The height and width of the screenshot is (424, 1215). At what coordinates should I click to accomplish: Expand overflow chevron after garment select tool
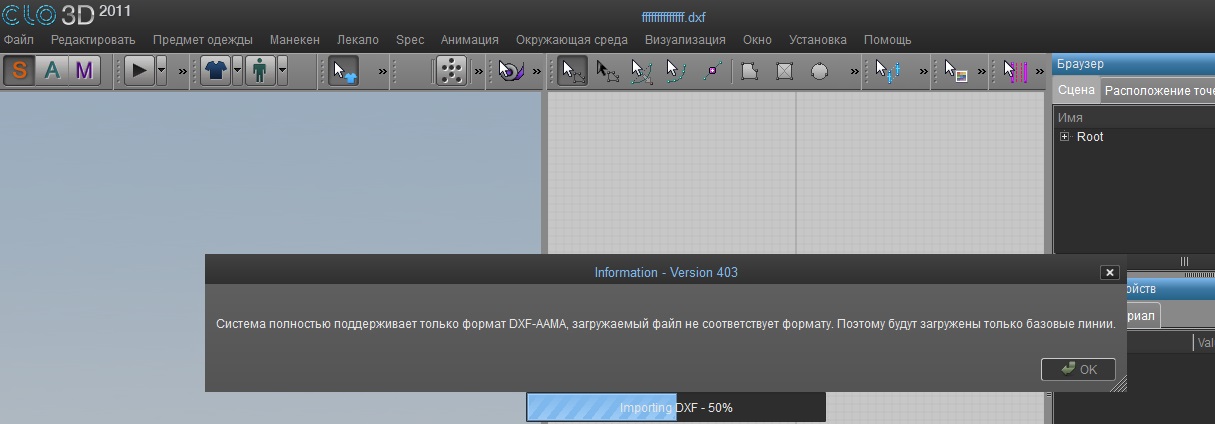383,72
